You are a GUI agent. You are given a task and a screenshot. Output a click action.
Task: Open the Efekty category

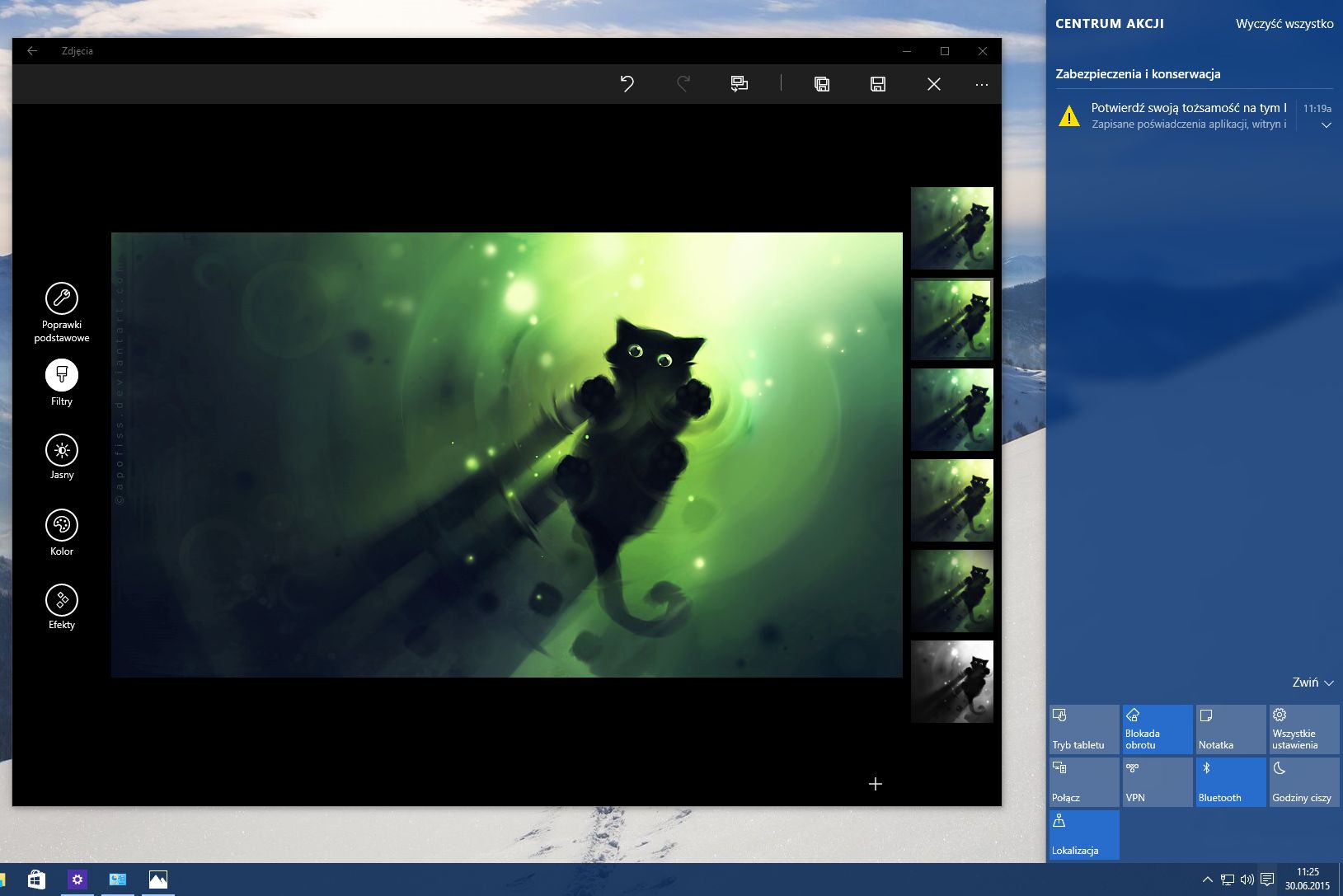(62, 607)
